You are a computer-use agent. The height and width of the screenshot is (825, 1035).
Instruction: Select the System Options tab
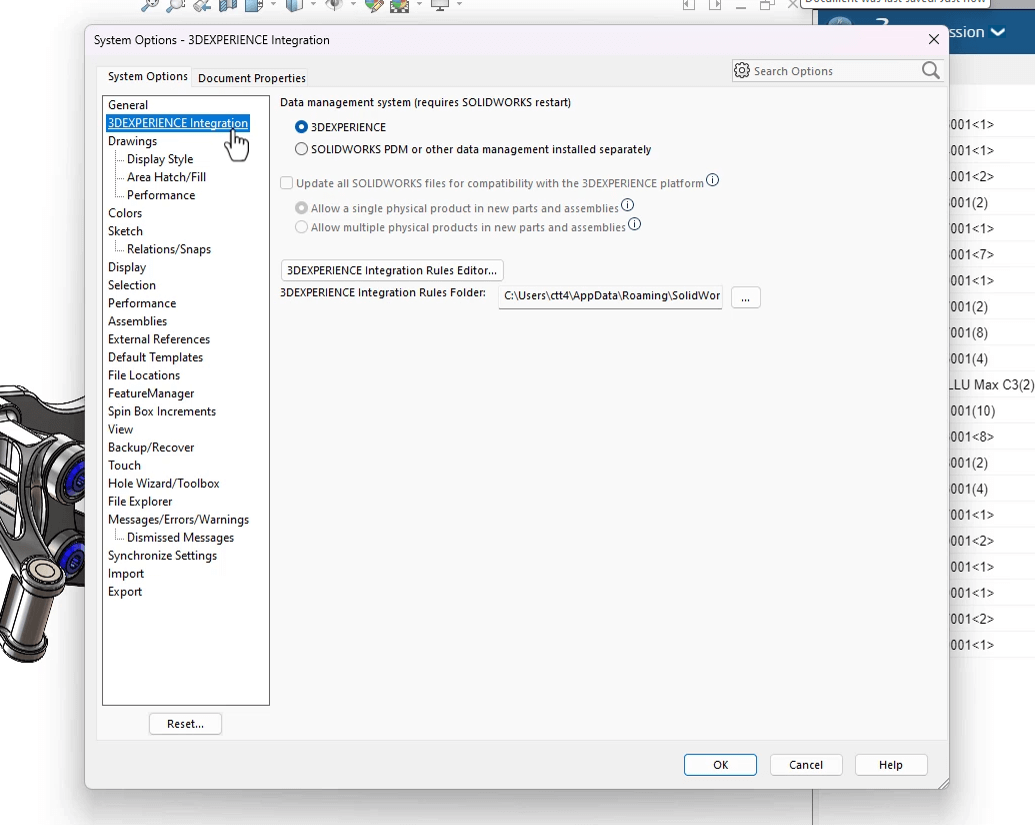(x=146, y=76)
